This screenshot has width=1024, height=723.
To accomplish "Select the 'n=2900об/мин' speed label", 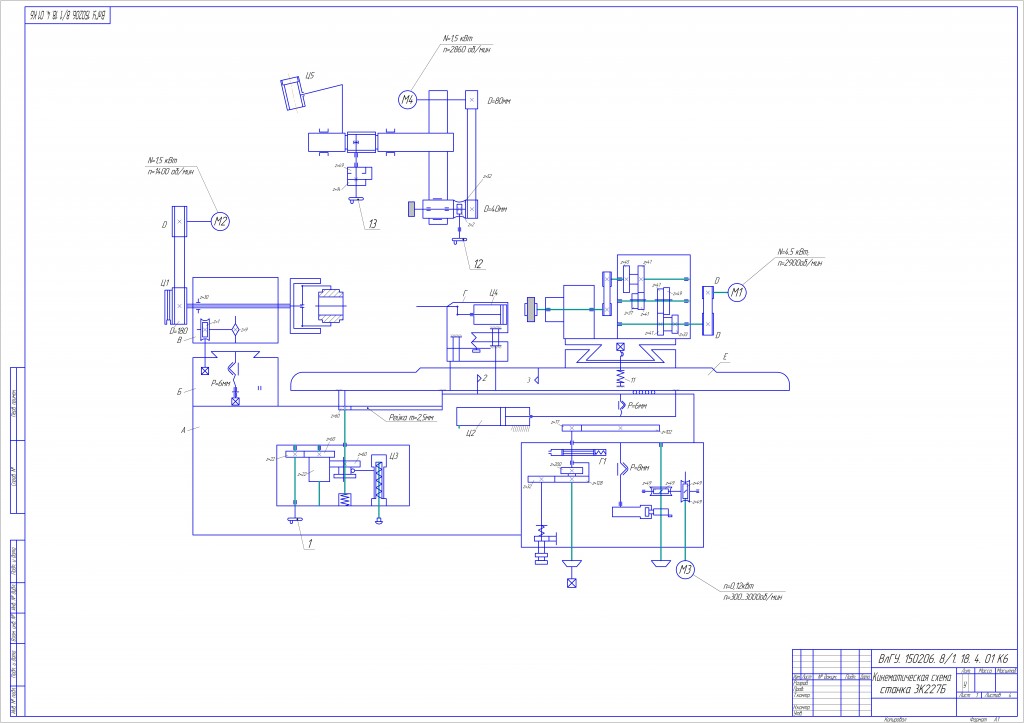I will 799,263.
